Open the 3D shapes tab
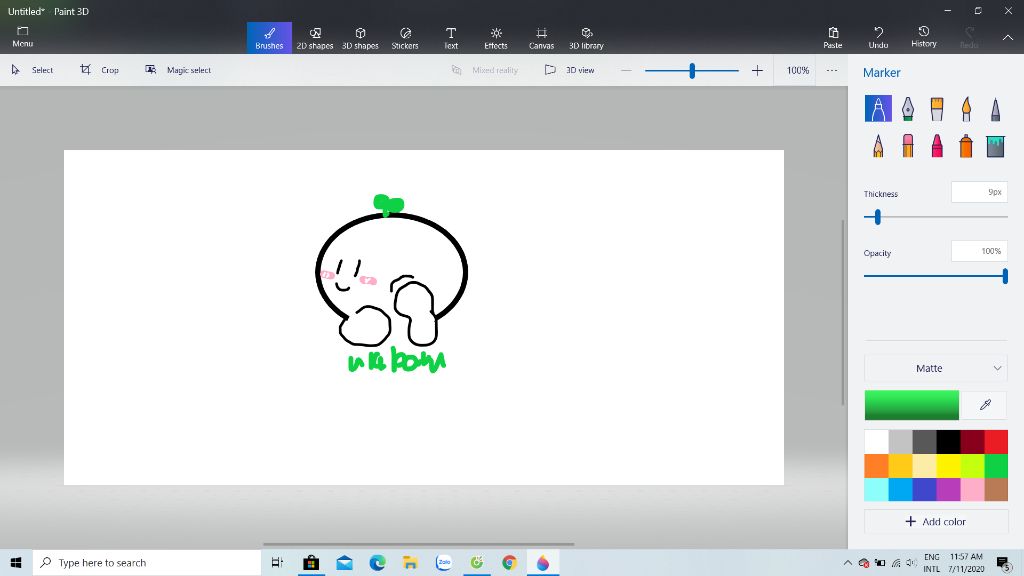This screenshot has height=576, width=1024. tap(360, 38)
